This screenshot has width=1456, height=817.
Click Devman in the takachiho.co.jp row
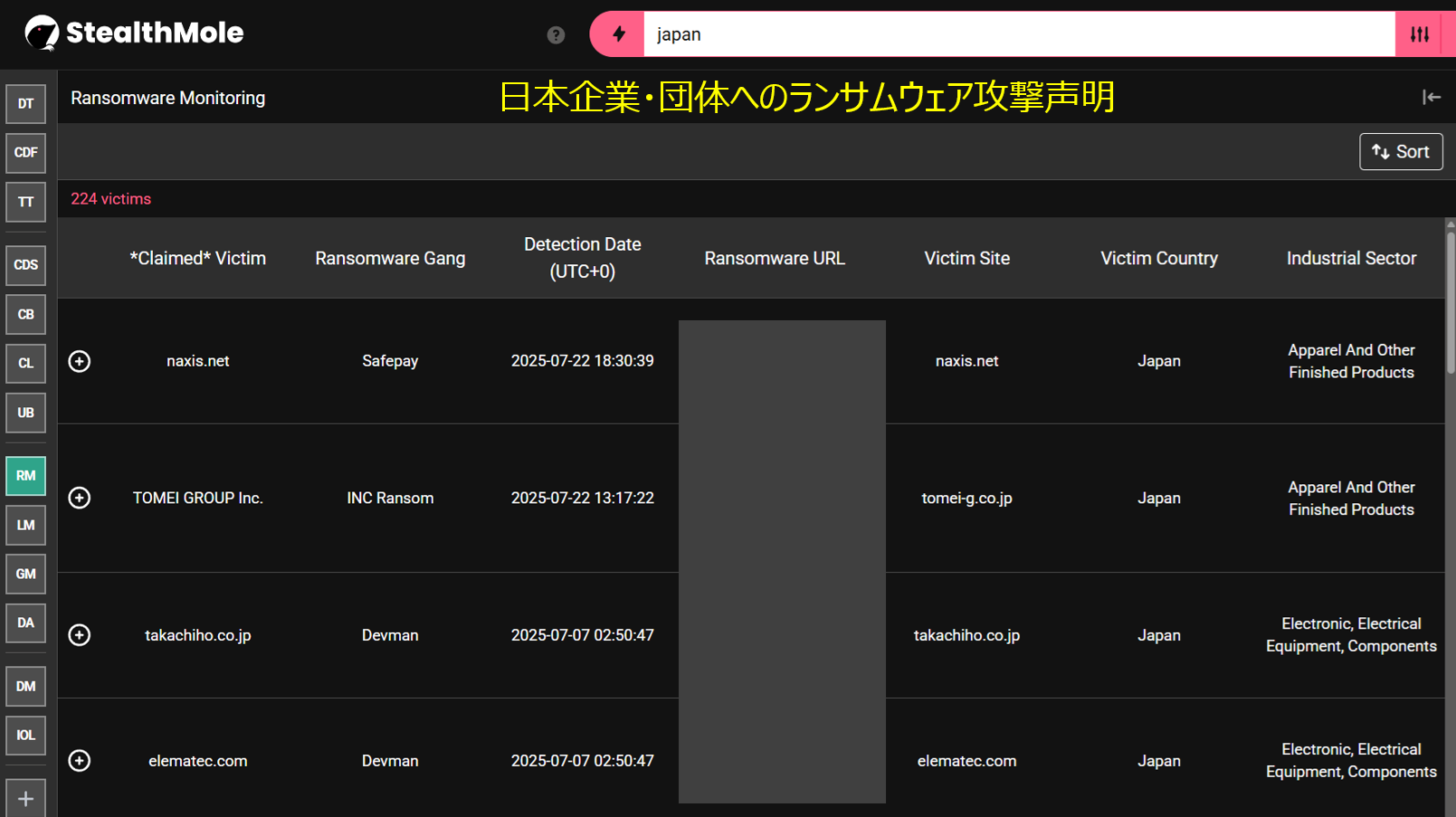click(390, 635)
